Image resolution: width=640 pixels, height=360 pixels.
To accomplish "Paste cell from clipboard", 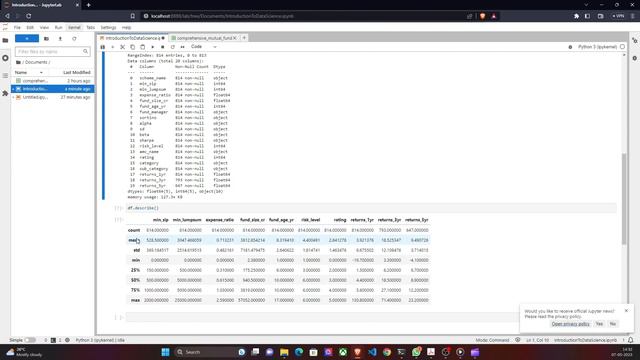I will click(142, 47).
